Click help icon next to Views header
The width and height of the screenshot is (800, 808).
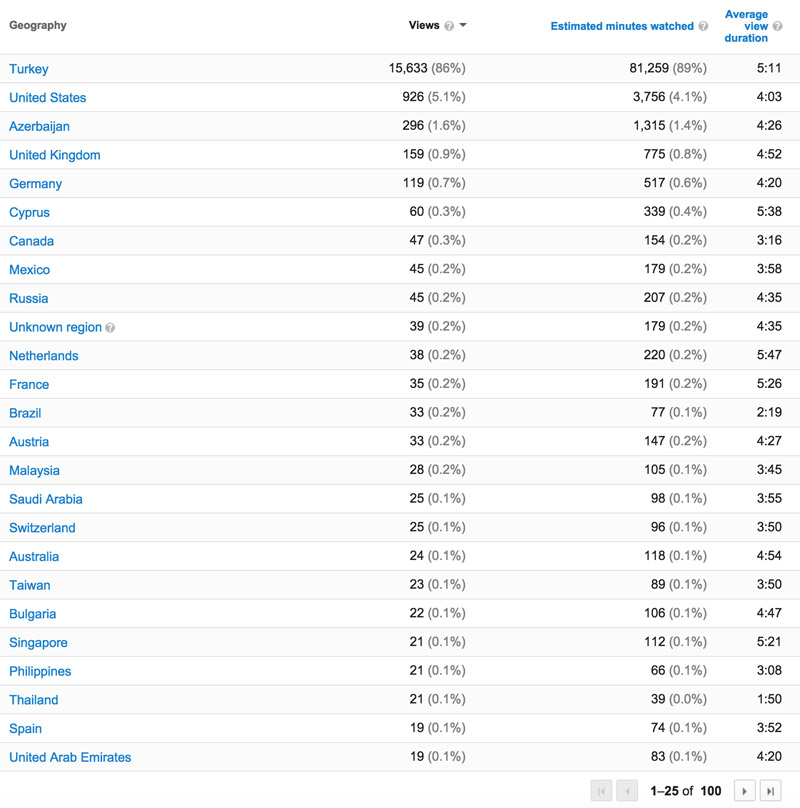449,26
